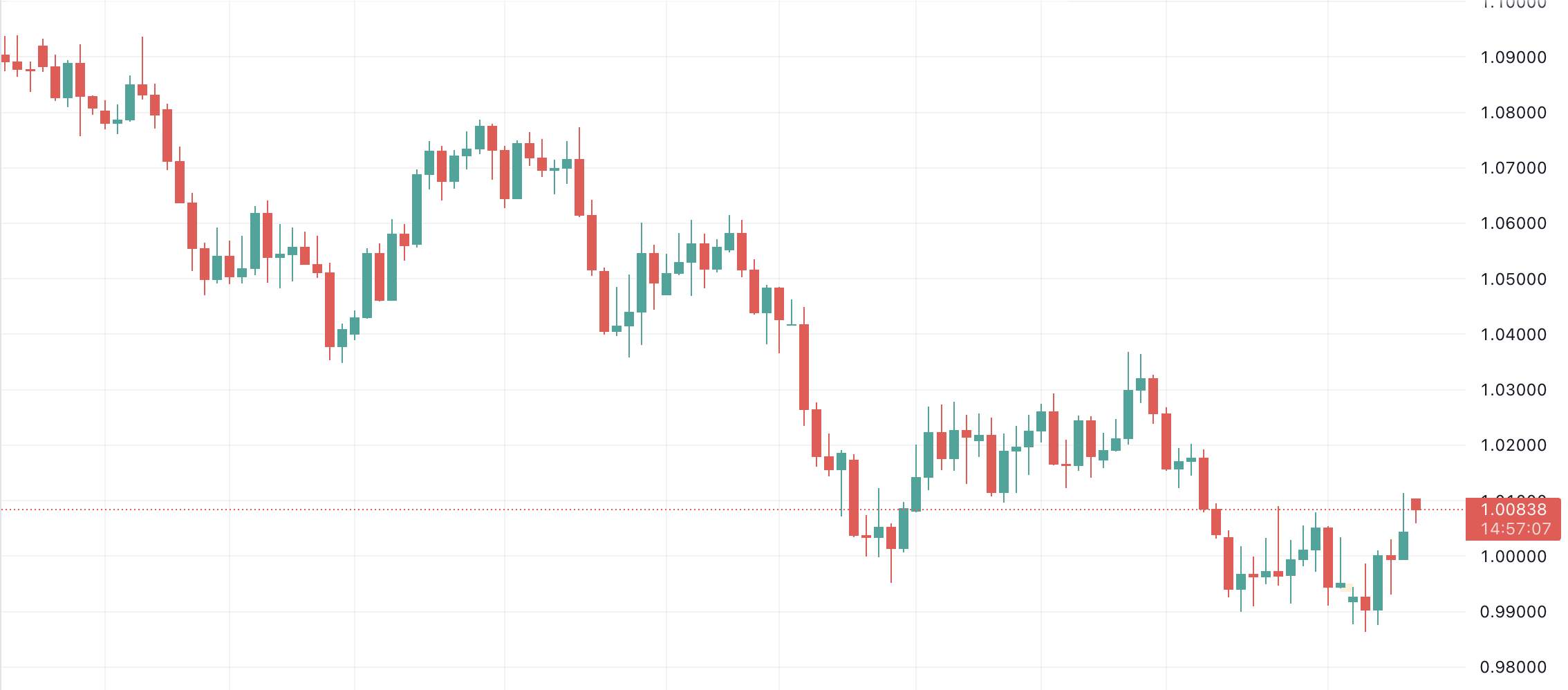Viewport: 1568px width, 690px height.
Task: Click the small cream-colored marker near 0.995
Action: tap(1347, 588)
